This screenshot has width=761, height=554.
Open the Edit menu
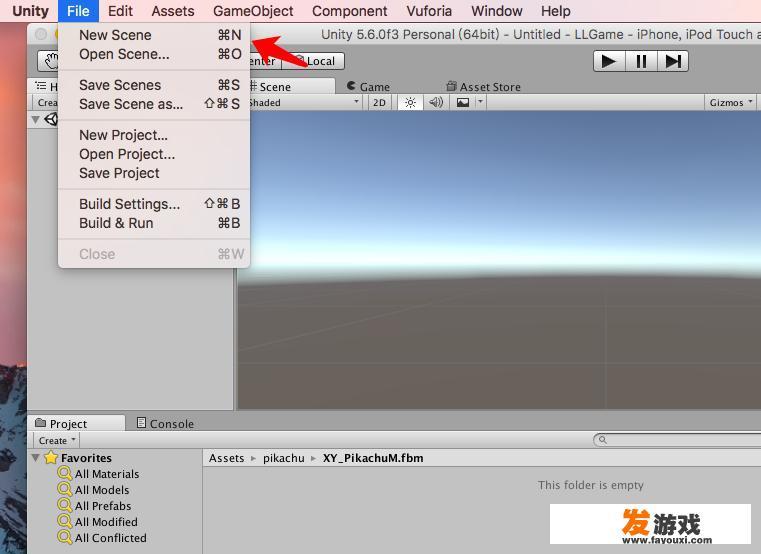[120, 11]
